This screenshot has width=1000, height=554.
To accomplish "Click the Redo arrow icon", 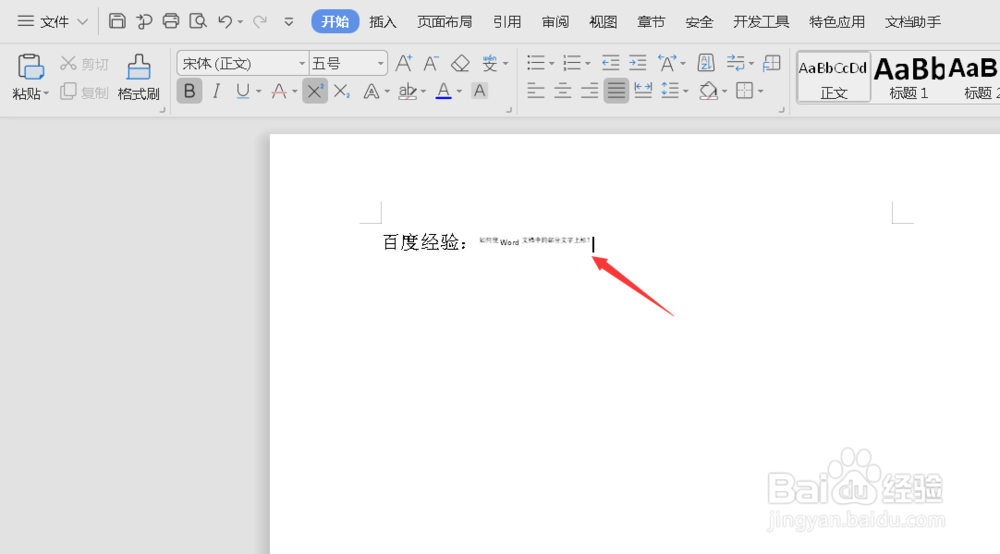I will pyautogui.click(x=260, y=22).
